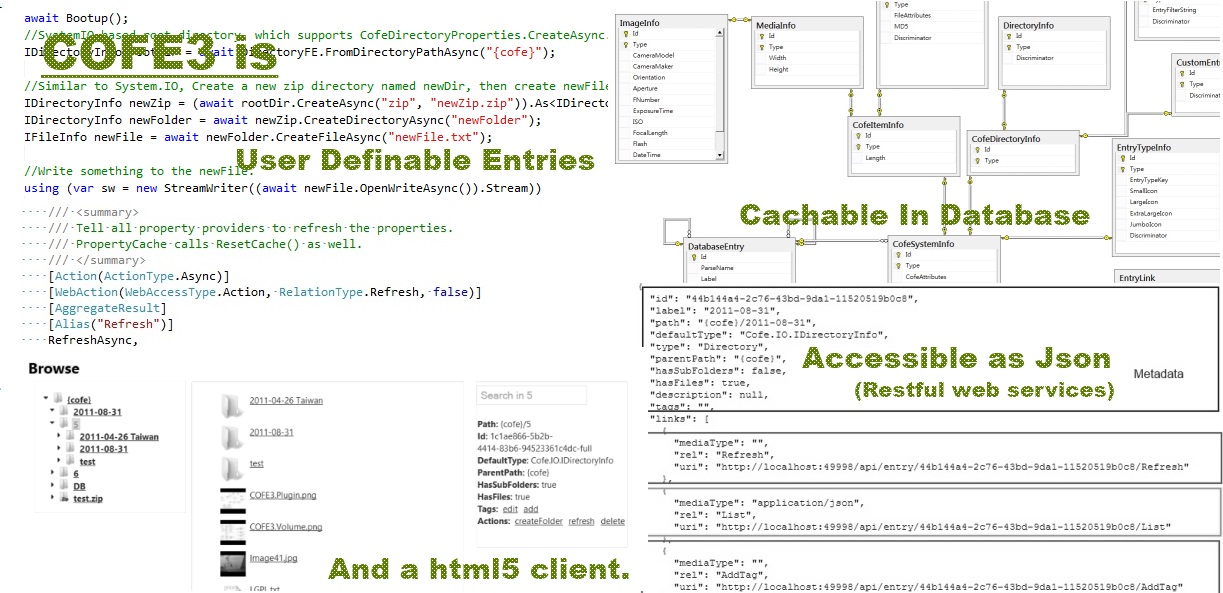Open the Image41.jpg thumbnail
1223x593 pixels.
(233, 564)
